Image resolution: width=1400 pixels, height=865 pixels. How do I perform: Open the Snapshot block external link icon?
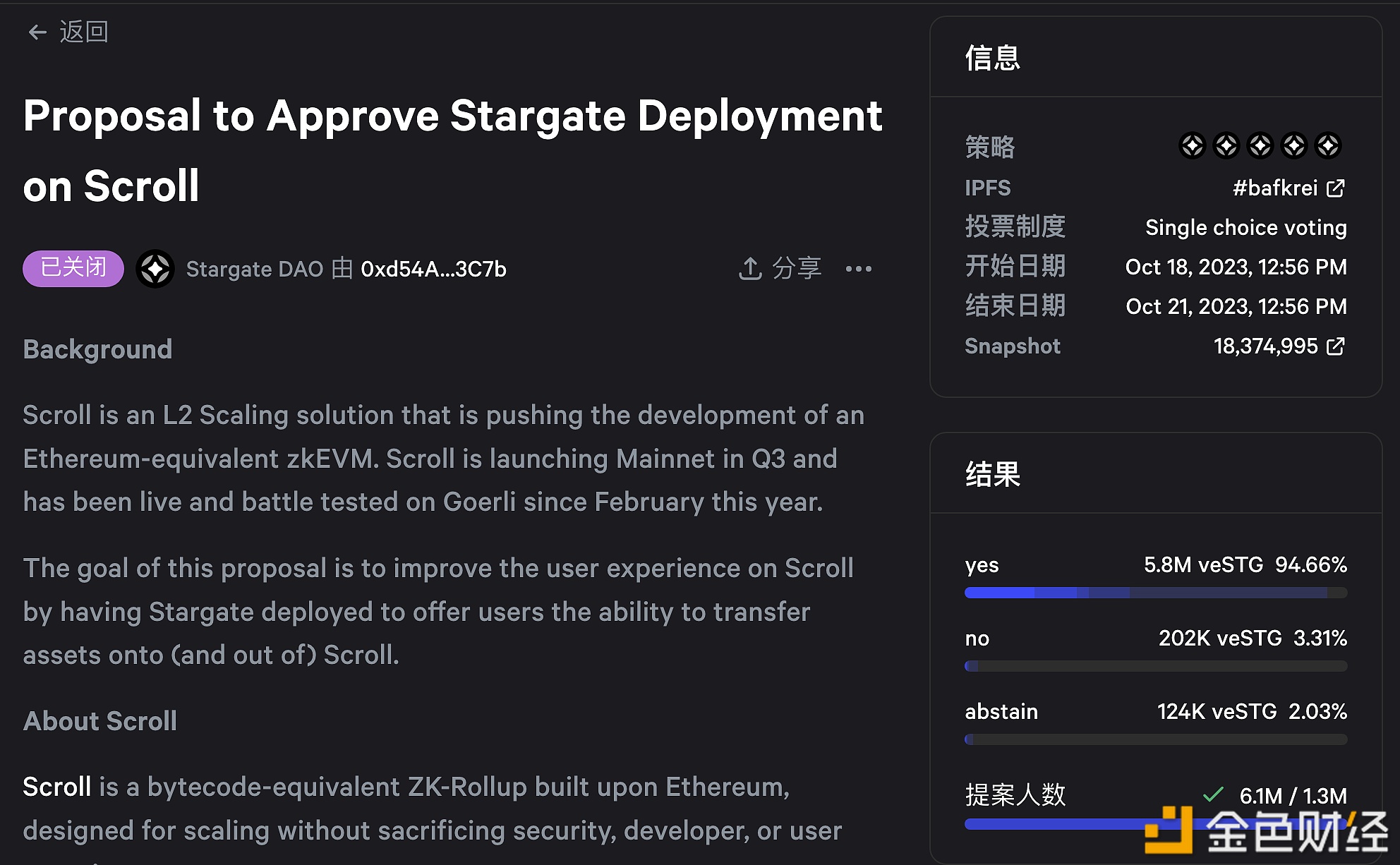[x=1336, y=346]
